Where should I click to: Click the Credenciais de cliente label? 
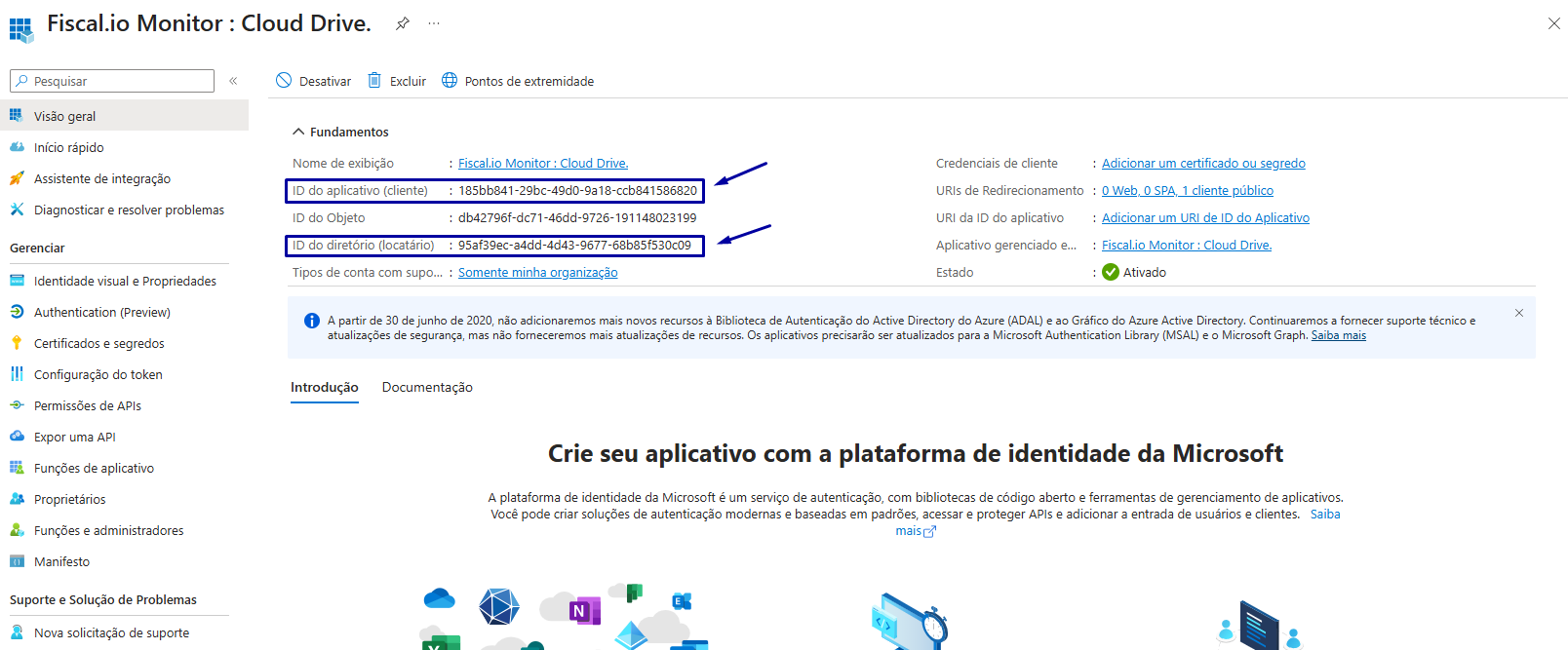997,164
